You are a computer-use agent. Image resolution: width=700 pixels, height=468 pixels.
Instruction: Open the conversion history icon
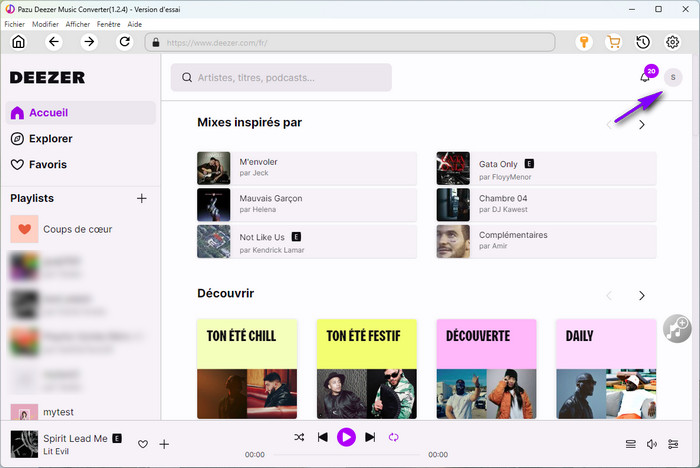click(643, 42)
